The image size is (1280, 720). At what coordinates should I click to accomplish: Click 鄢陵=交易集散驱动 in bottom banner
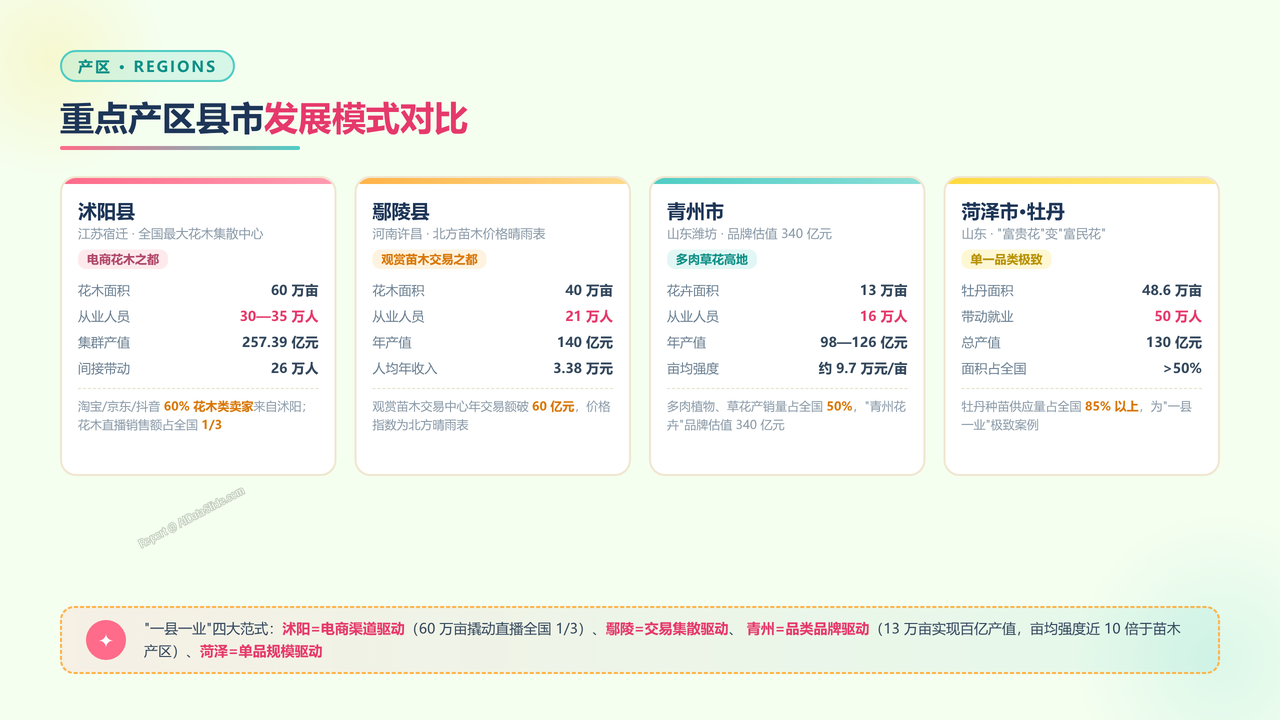(667, 629)
